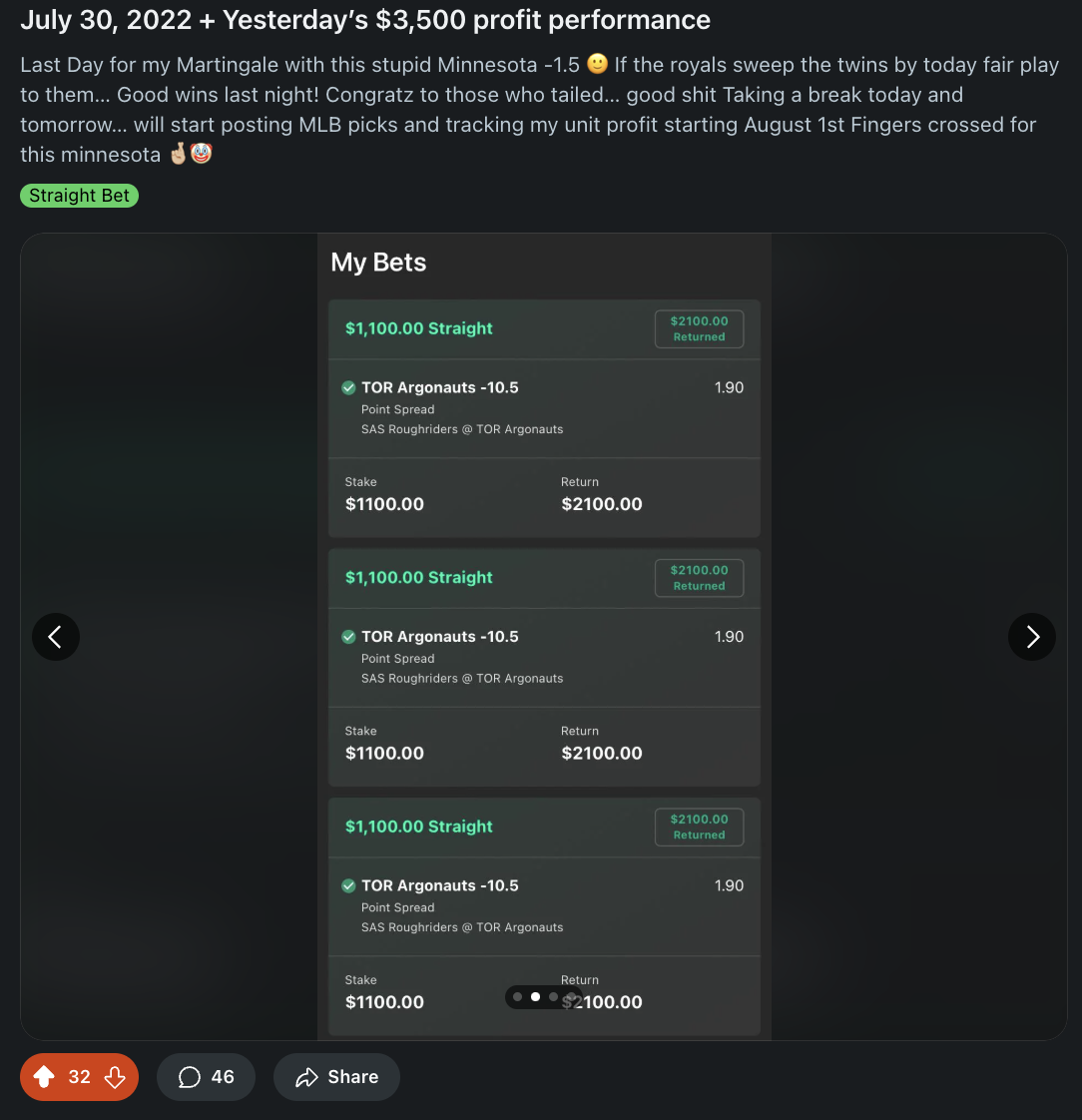The width and height of the screenshot is (1082, 1120).
Task: Go to previous image with left chevron
Action: click(x=56, y=637)
